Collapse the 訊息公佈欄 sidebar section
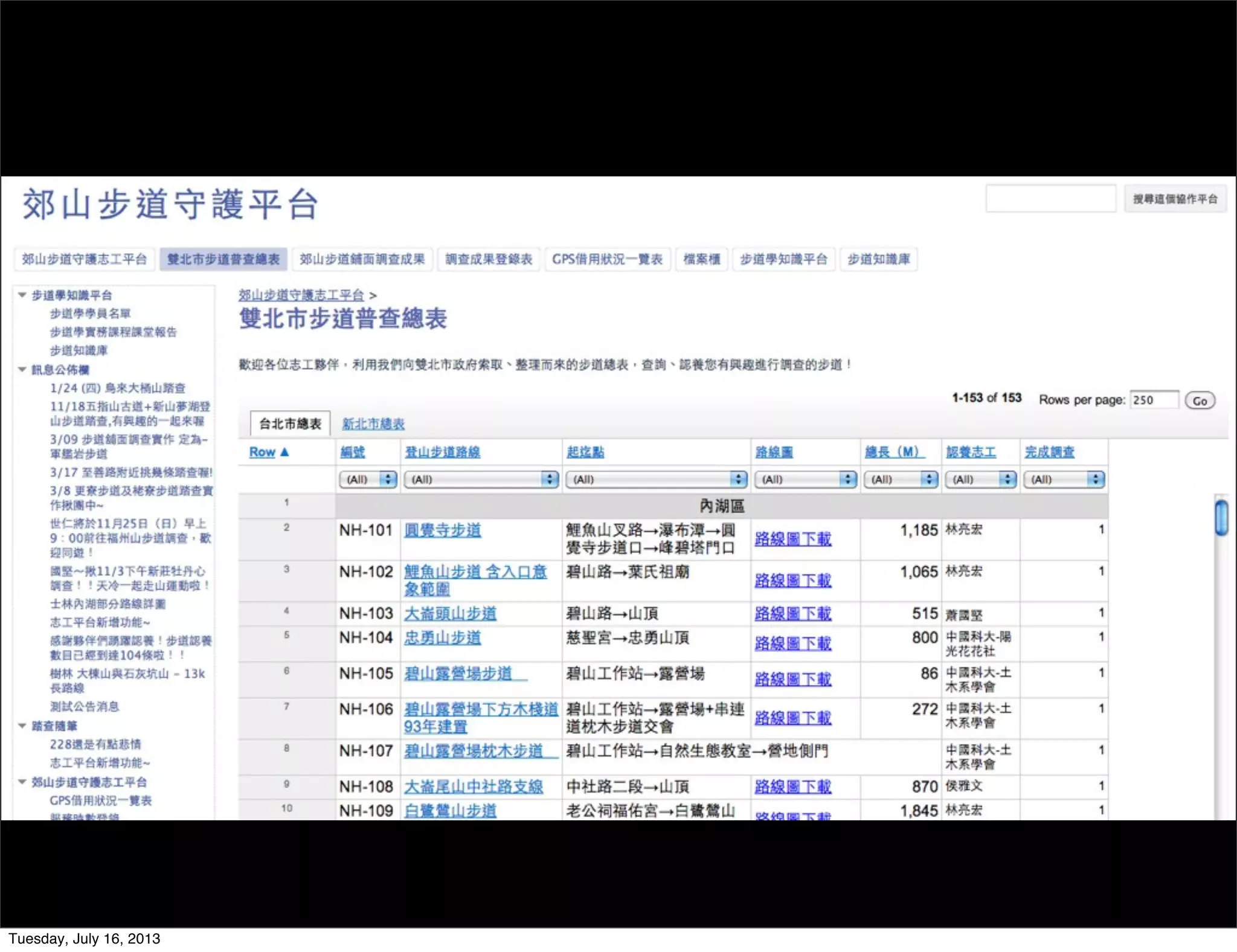 (22, 369)
